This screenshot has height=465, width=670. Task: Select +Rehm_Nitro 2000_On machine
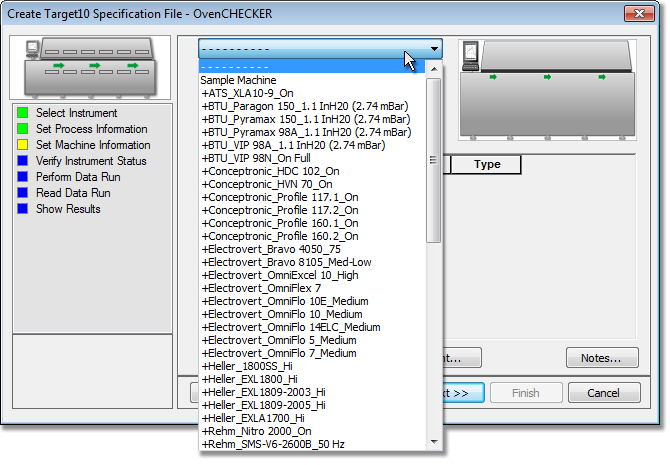point(312,431)
